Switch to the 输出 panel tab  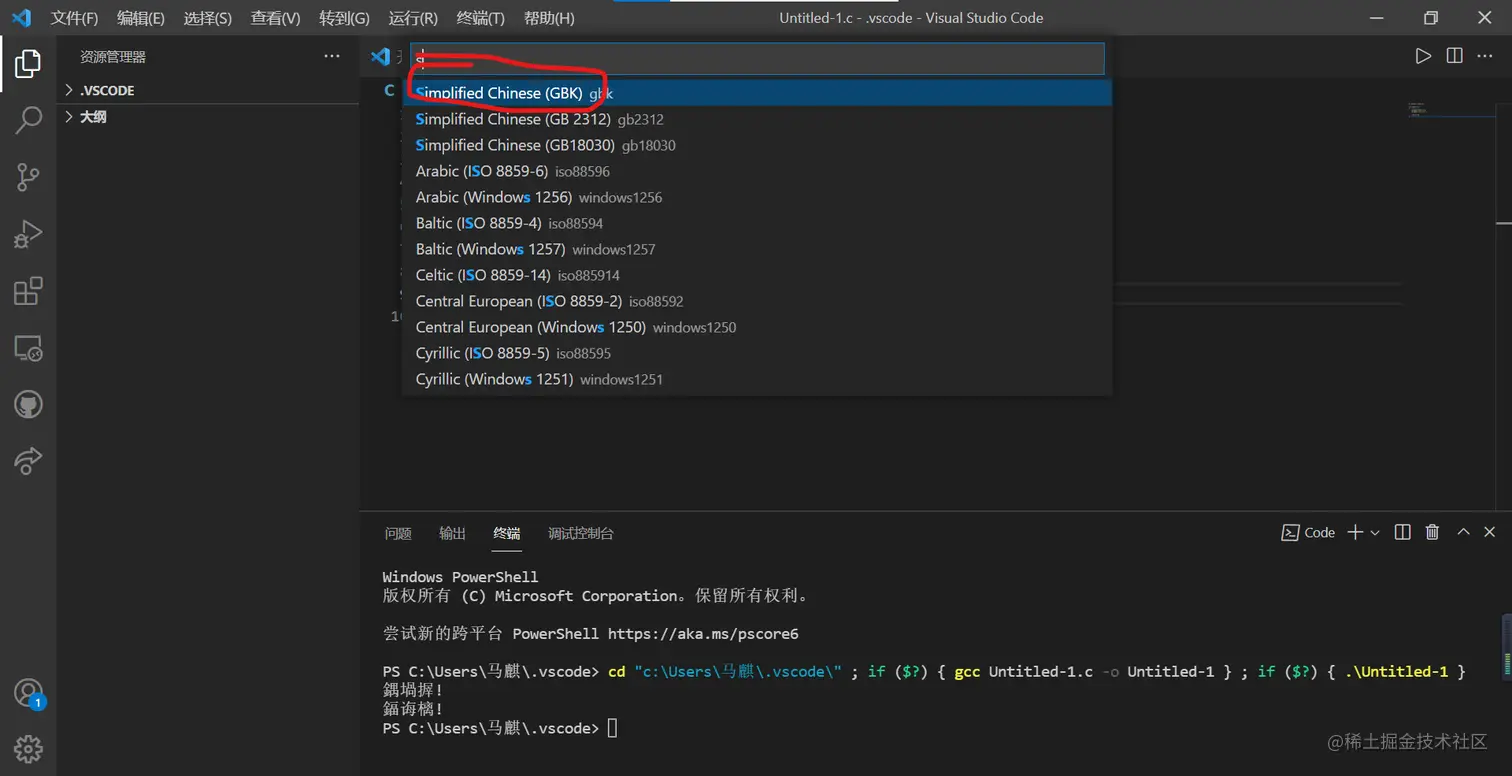coord(452,533)
